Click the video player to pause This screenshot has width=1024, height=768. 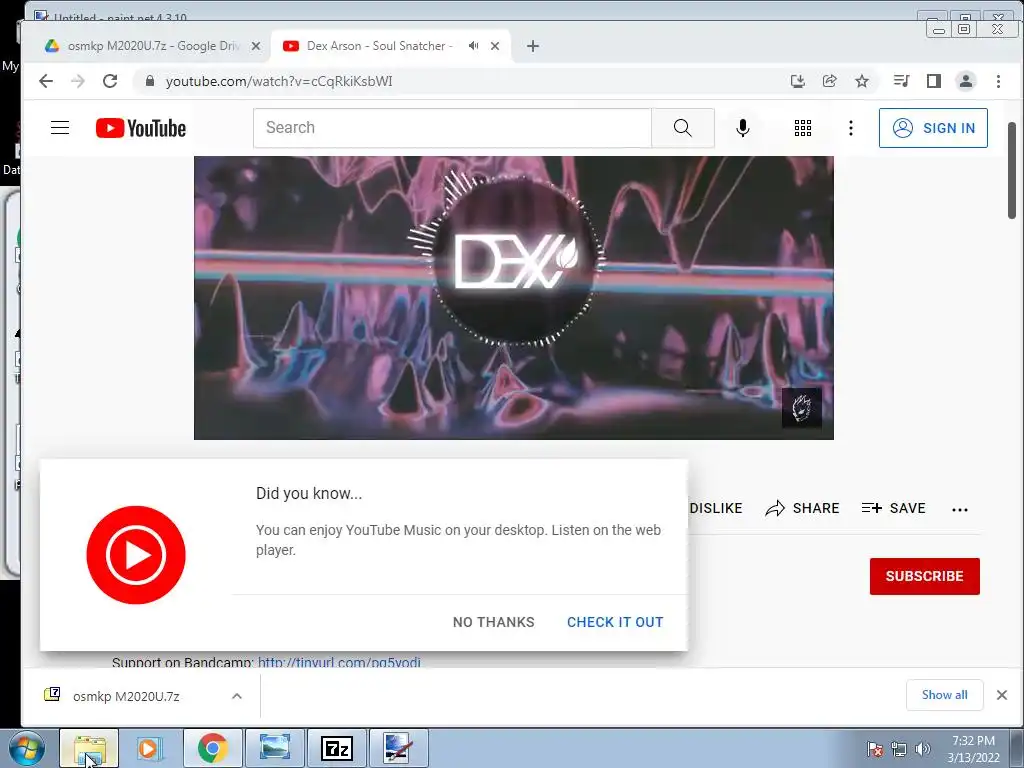point(513,298)
